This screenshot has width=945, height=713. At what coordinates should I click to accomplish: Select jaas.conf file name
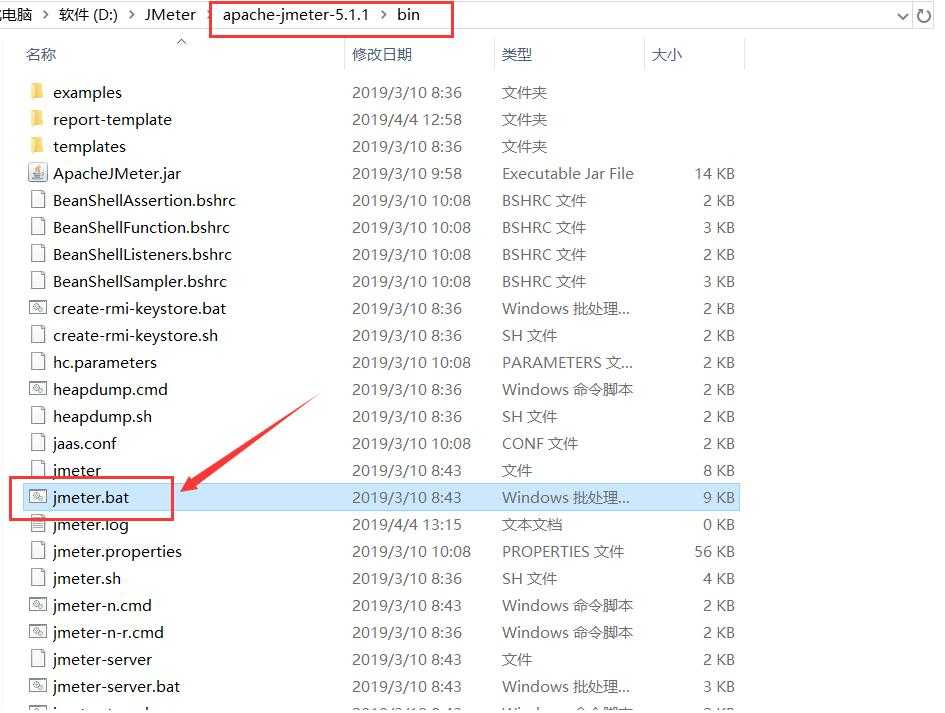(x=84, y=444)
